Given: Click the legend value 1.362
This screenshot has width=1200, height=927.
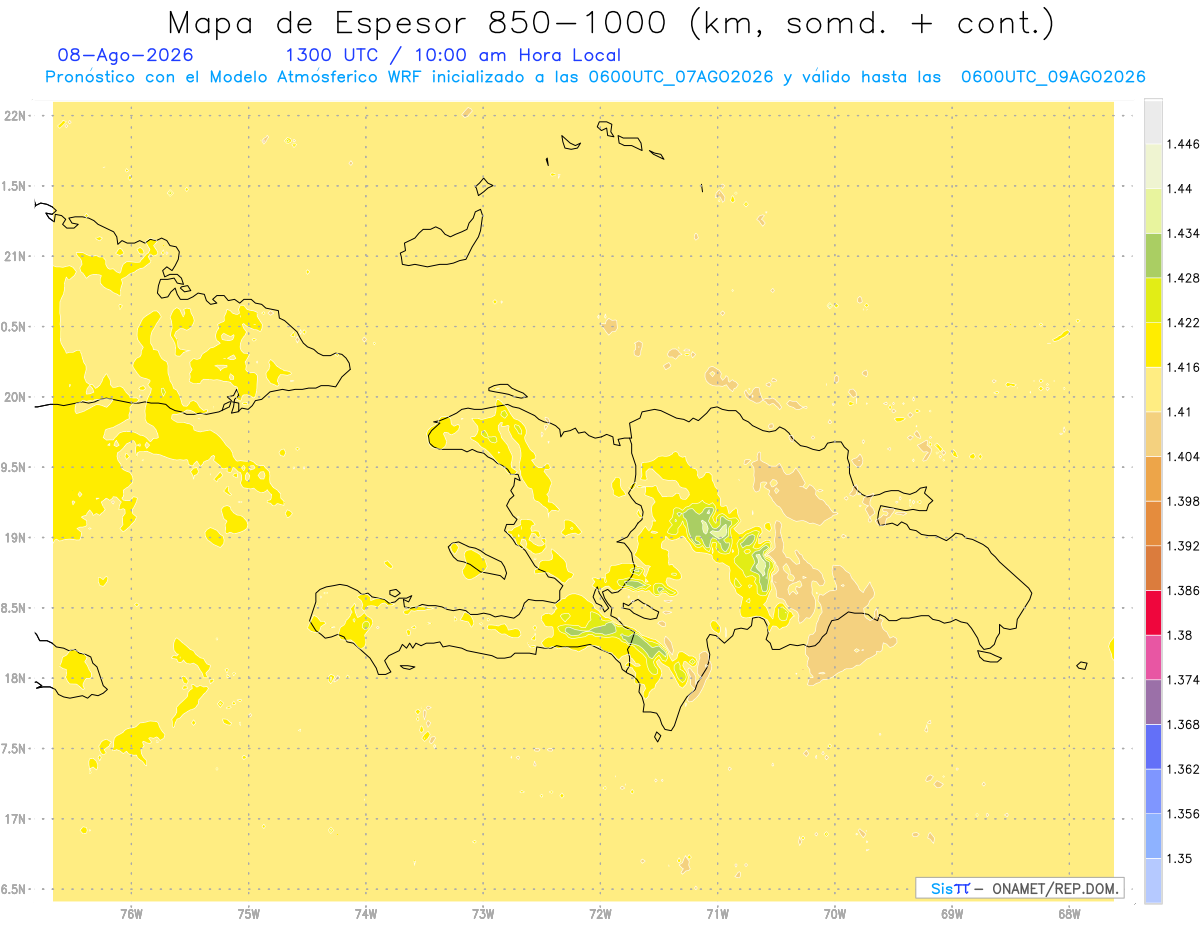Looking at the screenshot, I should (x=1183, y=769).
